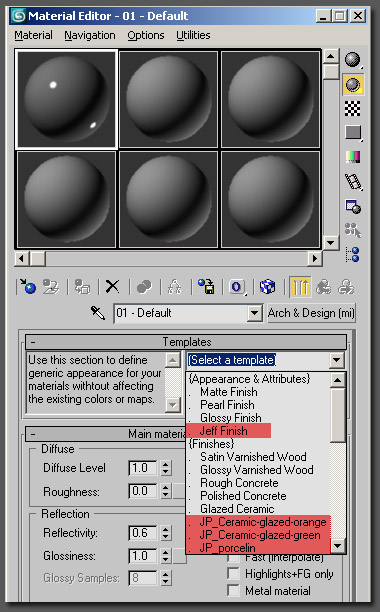Screen dimensions: 380x612
Task: Click the sample slots vertical scrollbar thumb
Action: tap(331, 72)
